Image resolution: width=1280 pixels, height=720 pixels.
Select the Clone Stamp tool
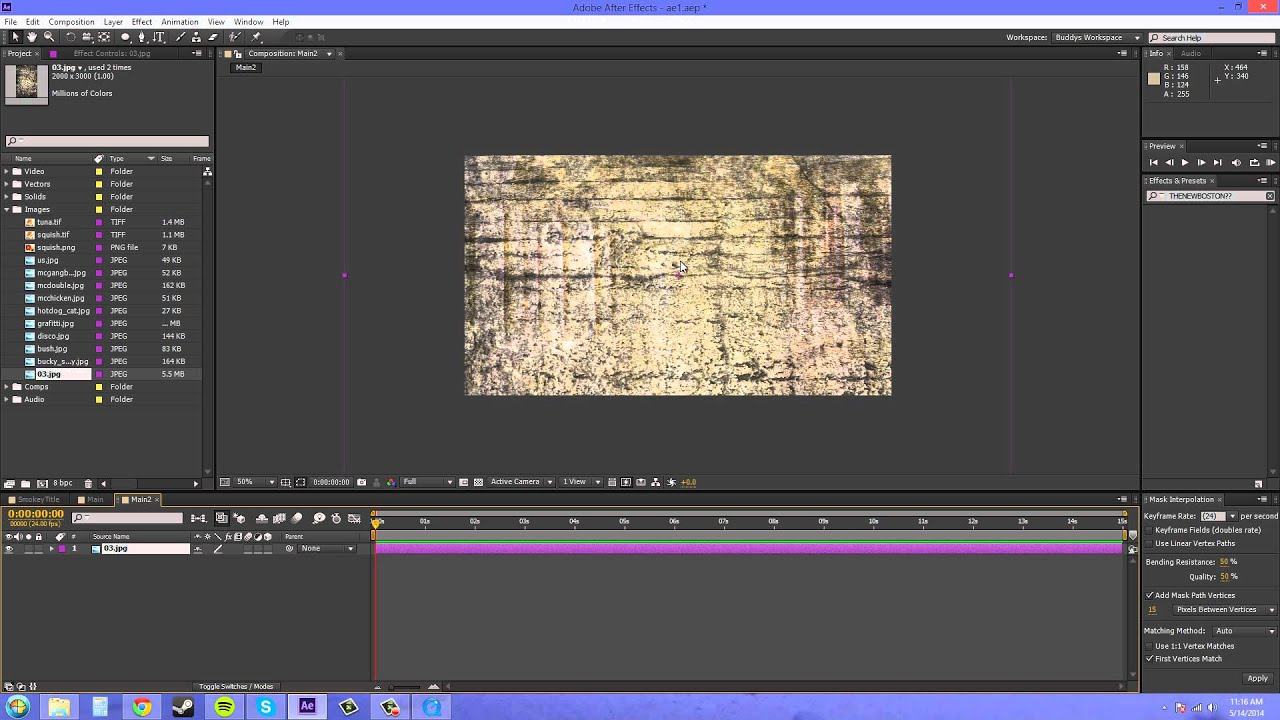click(197, 37)
